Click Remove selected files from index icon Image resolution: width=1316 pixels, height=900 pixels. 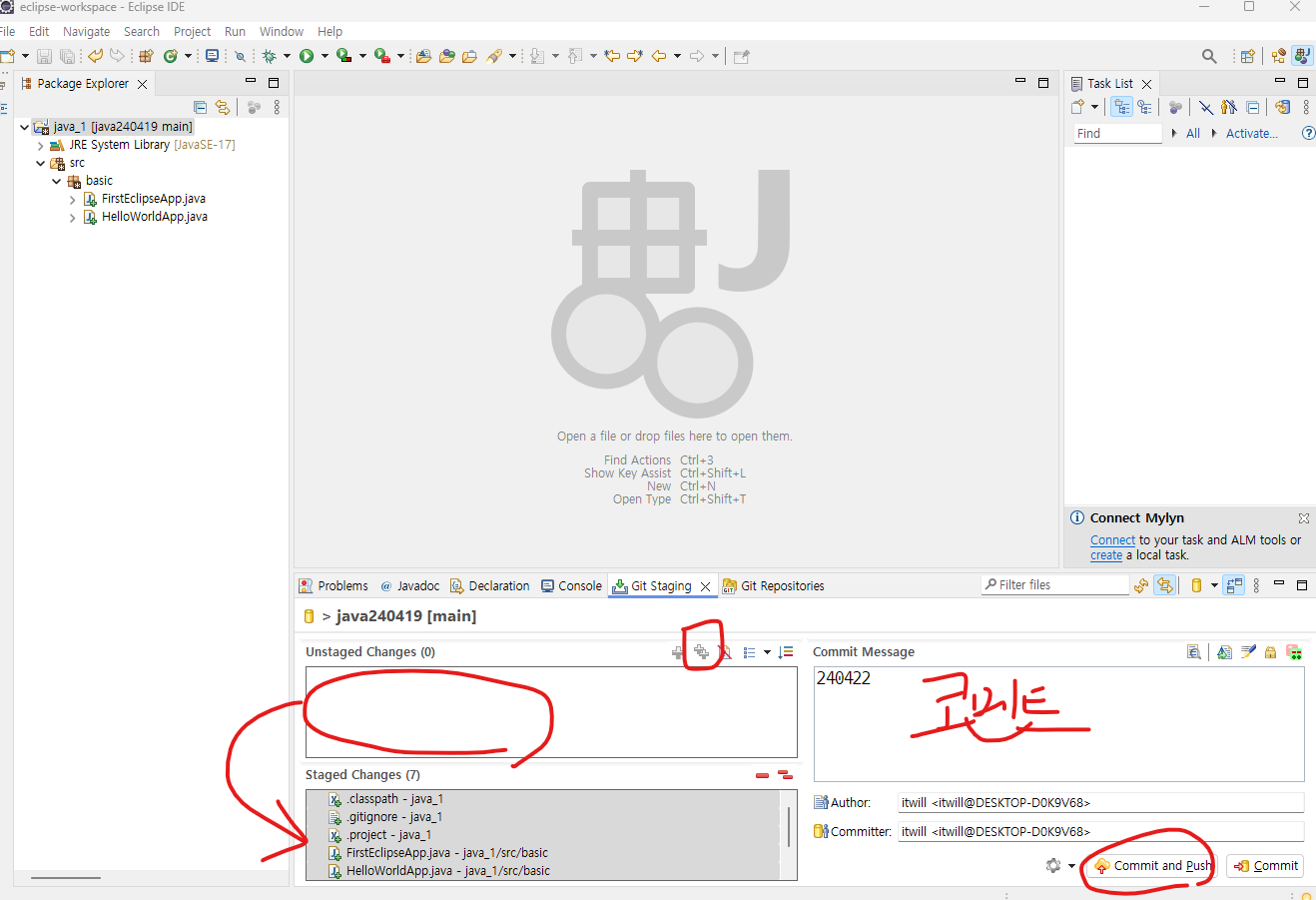coord(763,775)
